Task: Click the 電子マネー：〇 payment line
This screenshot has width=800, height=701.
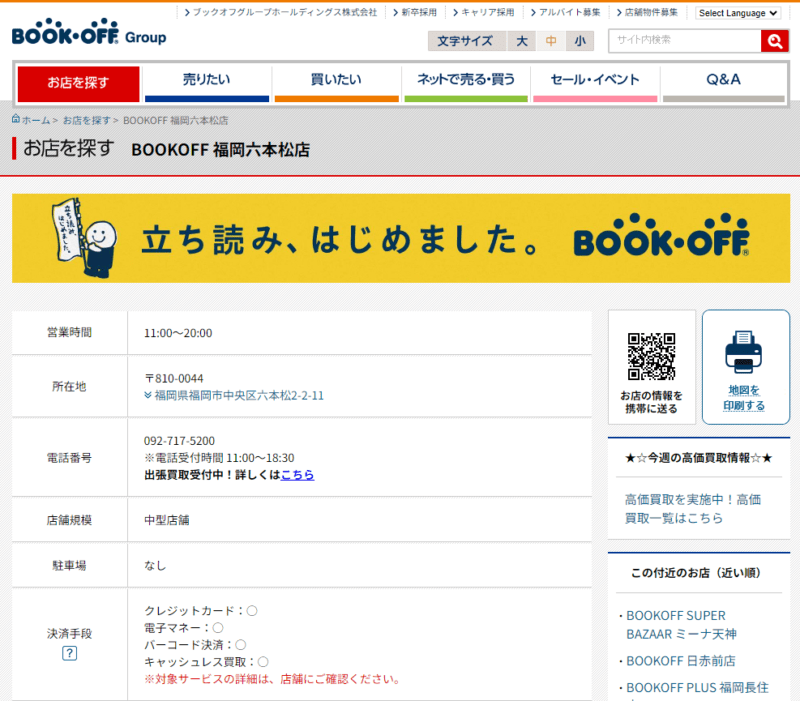Action: [184, 628]
